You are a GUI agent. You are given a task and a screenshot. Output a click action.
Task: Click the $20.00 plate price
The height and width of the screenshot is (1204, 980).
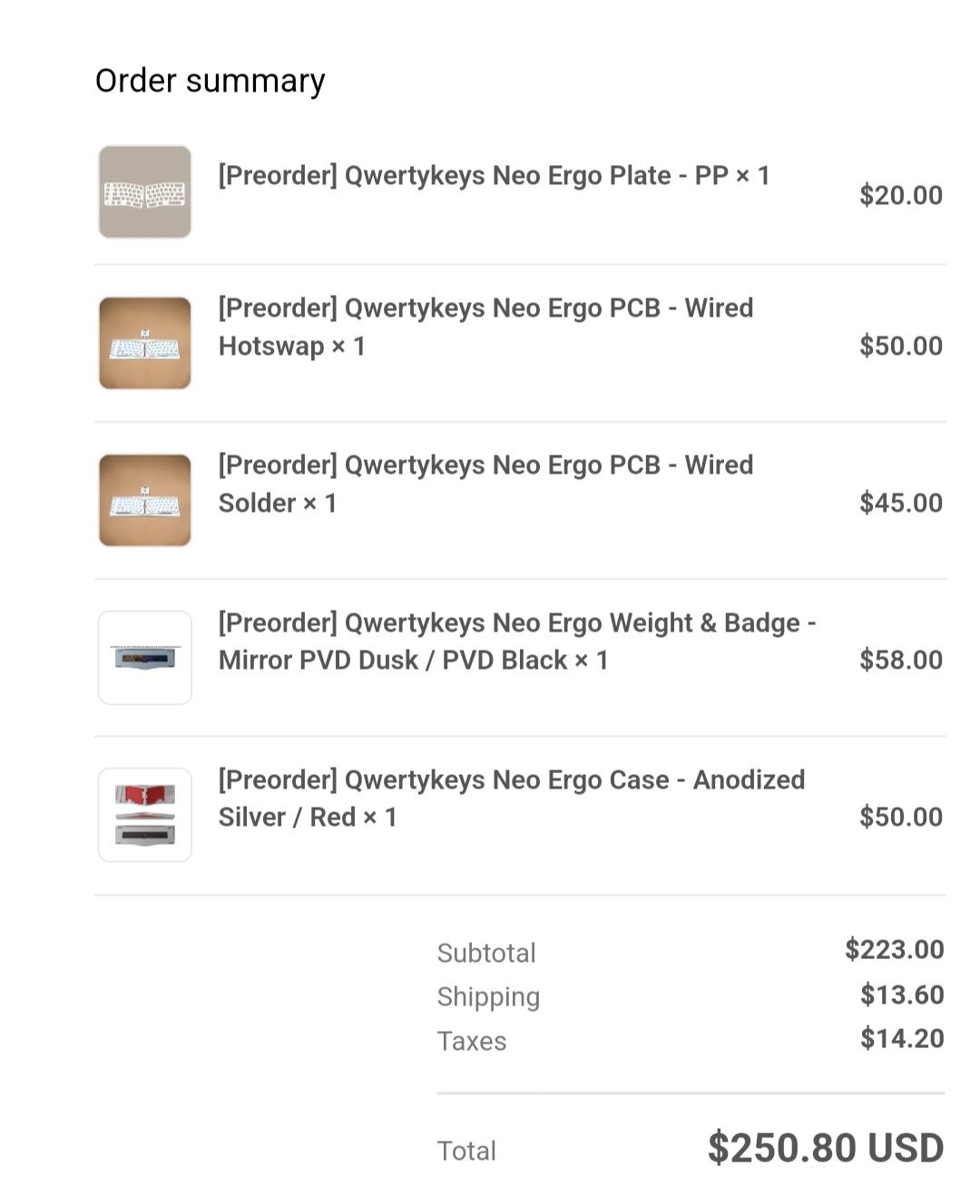(x=900, y=195)
